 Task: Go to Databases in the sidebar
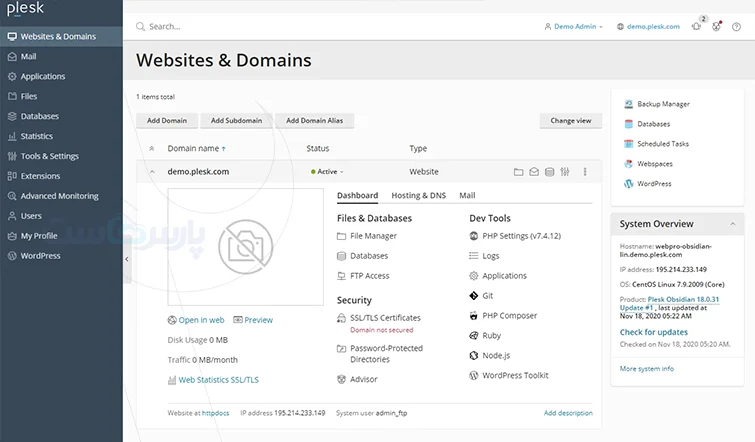click(x=61, y=117)
